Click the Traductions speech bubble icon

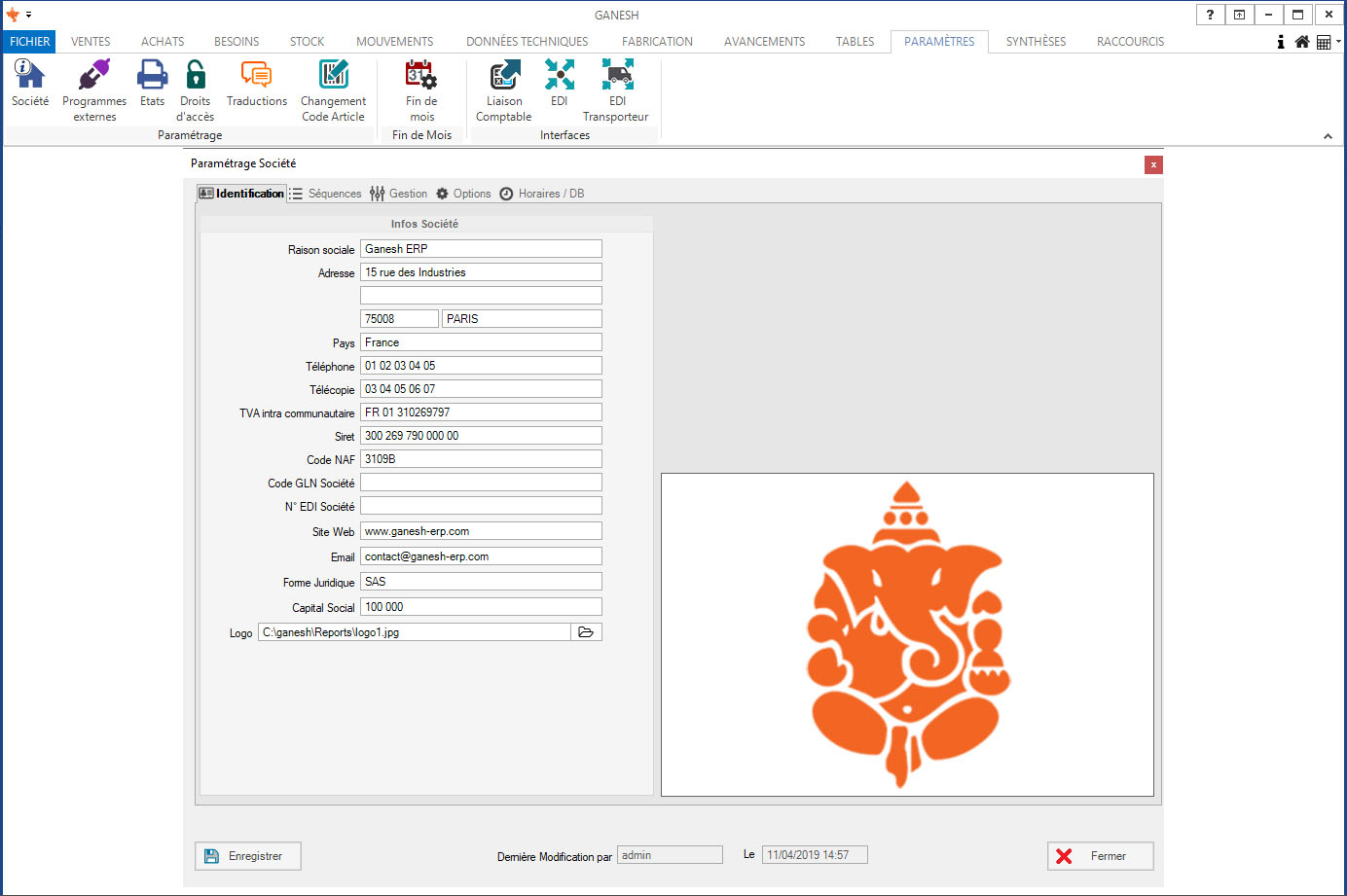[x=256, y=76]
